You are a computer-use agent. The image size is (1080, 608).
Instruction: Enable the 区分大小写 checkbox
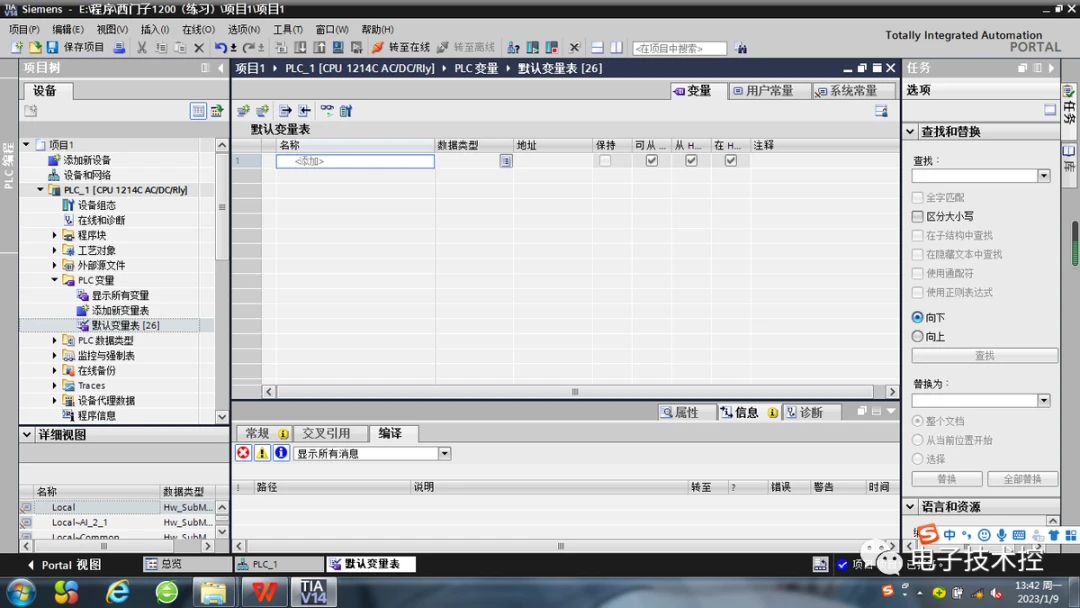[917, 216]
